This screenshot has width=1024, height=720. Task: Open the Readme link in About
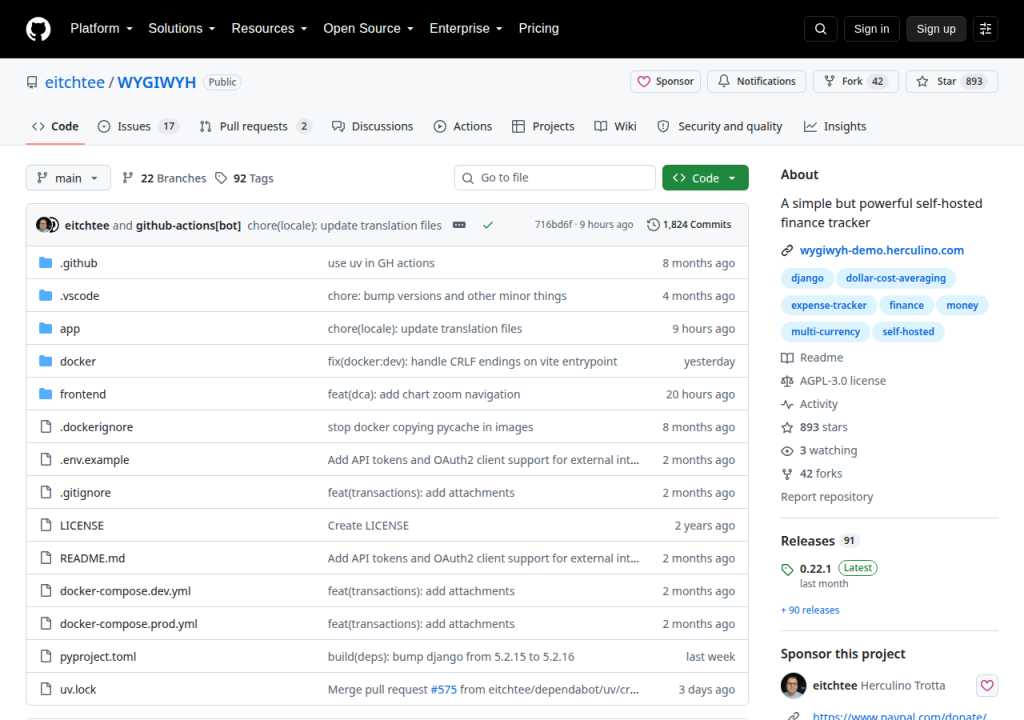click(x=822, y=357)
